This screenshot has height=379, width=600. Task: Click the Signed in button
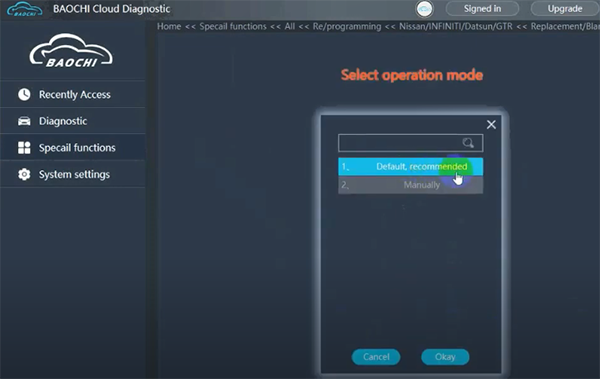[x=482, y=8]
